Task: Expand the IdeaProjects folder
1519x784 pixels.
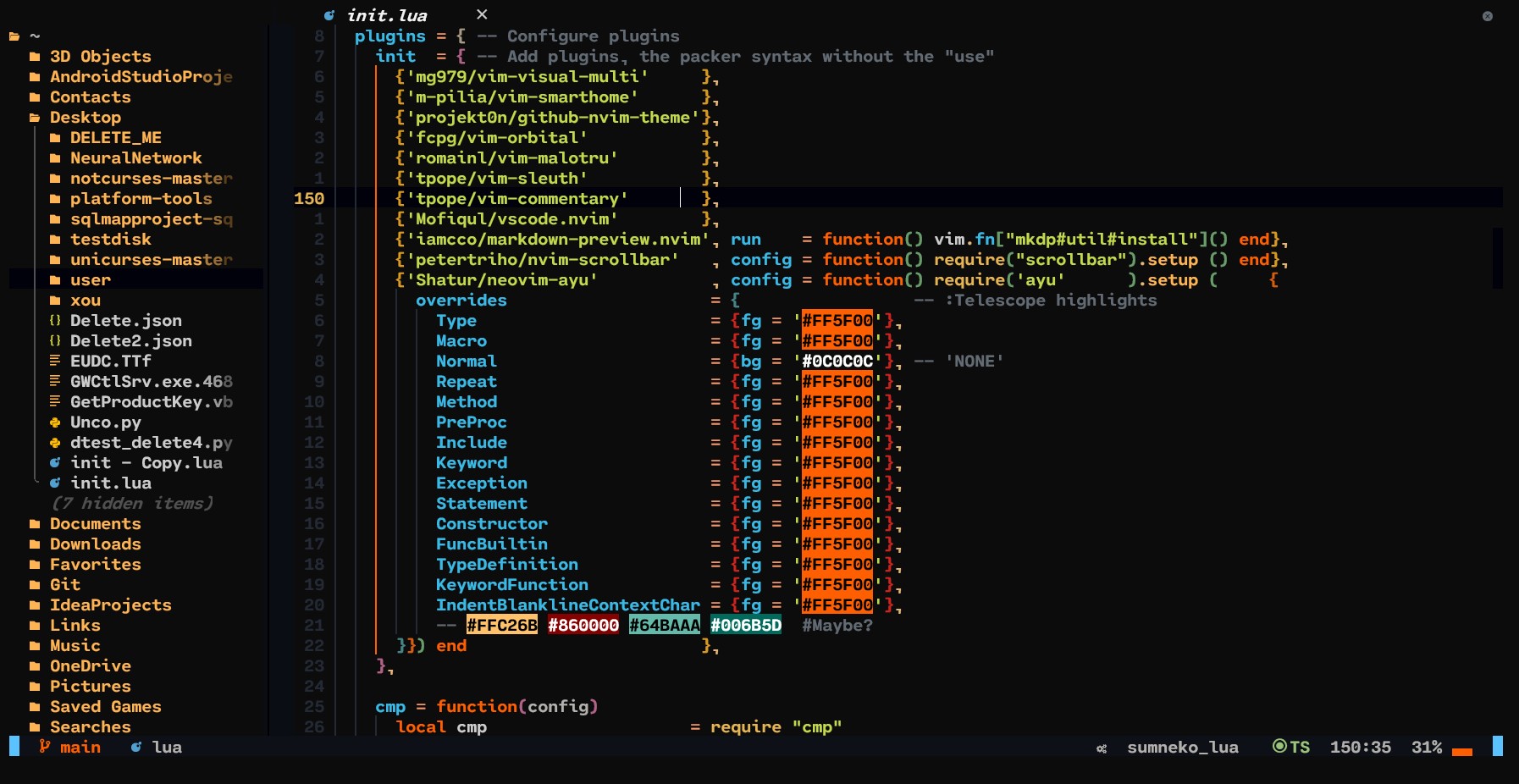Action: coord(110,605)
